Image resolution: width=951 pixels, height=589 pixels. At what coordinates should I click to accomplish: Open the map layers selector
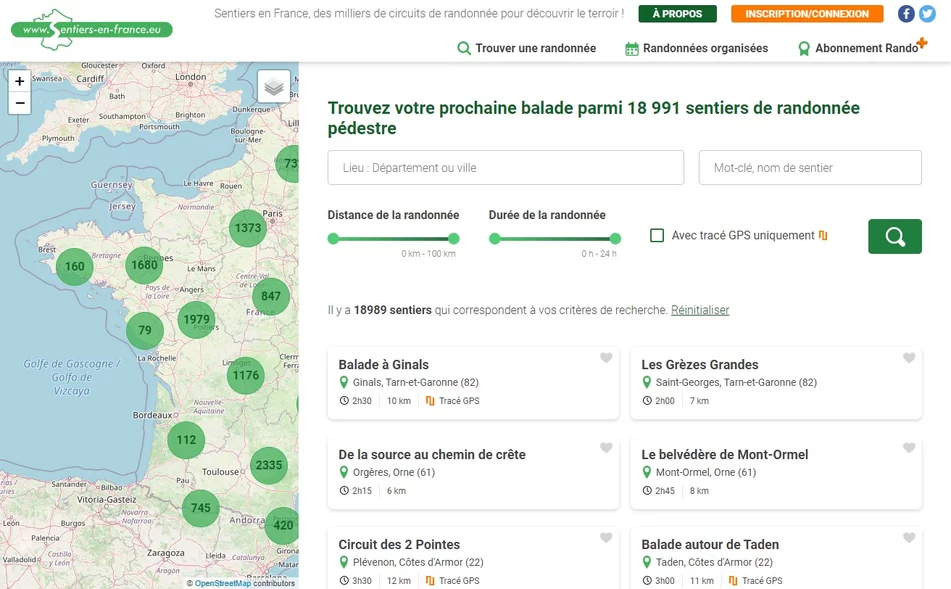(x=274, y=87)
